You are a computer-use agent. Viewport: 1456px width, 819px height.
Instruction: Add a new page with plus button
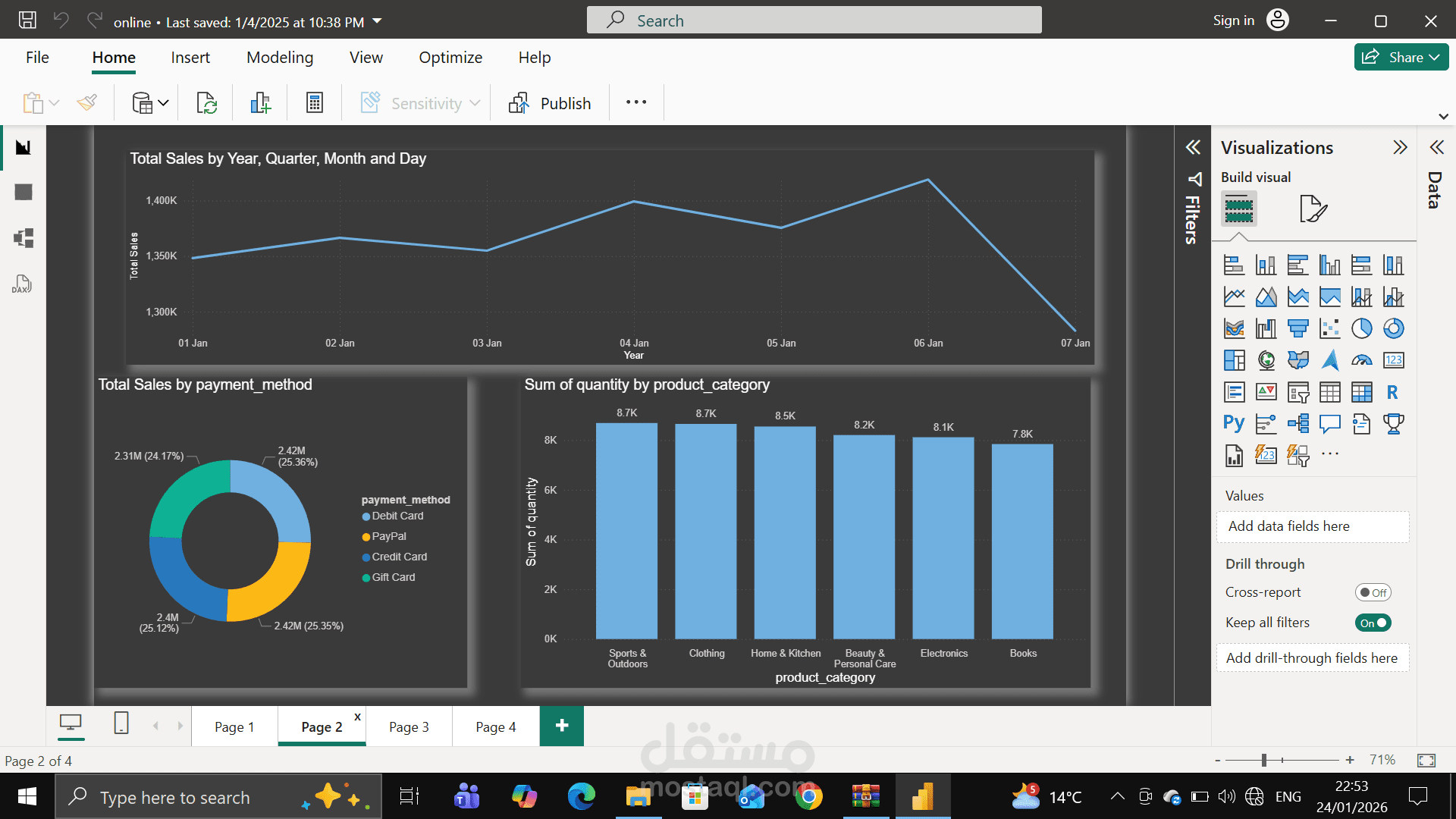coord(561,726)
